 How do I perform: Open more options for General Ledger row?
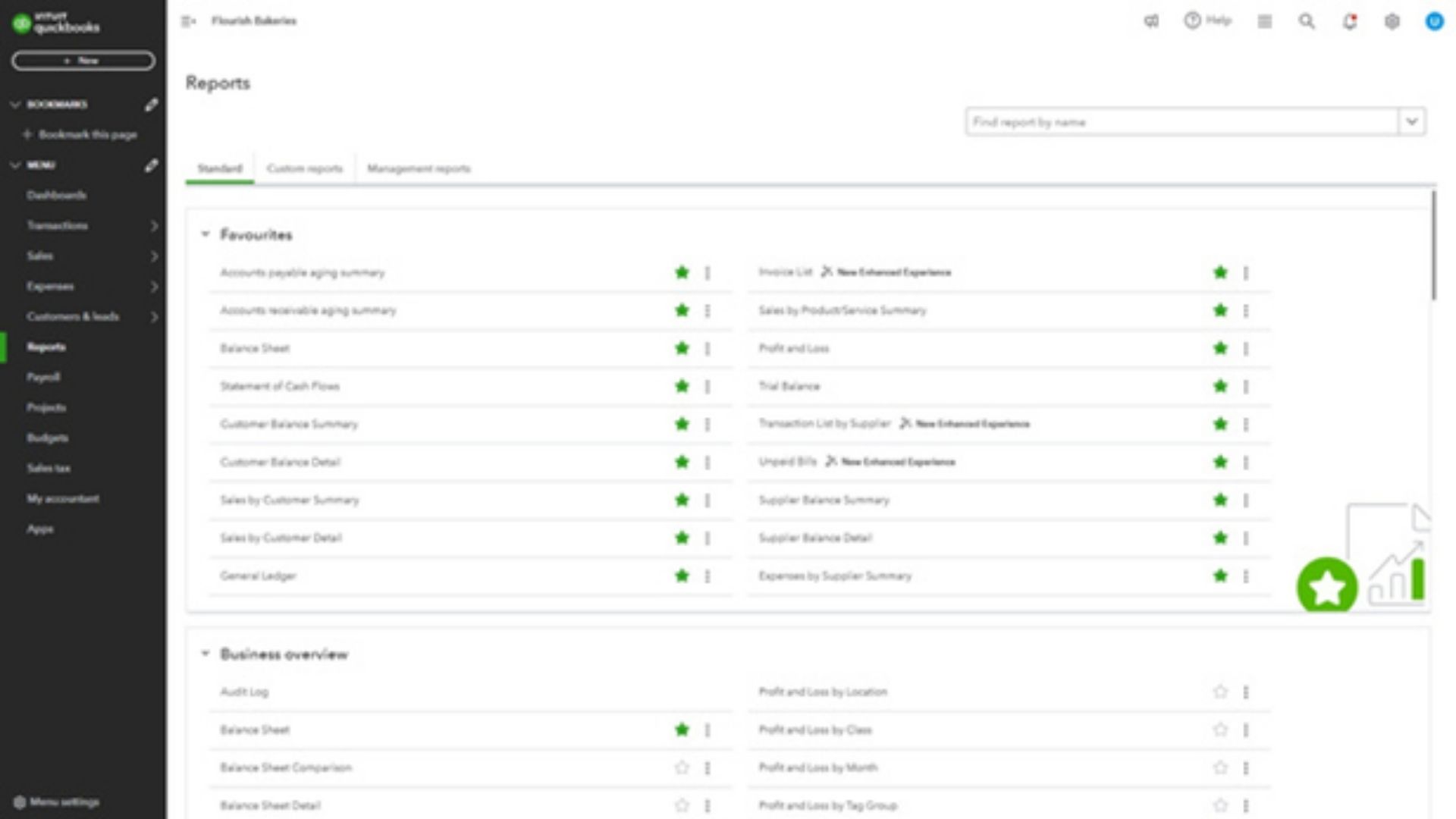click(x=708, y=576)
